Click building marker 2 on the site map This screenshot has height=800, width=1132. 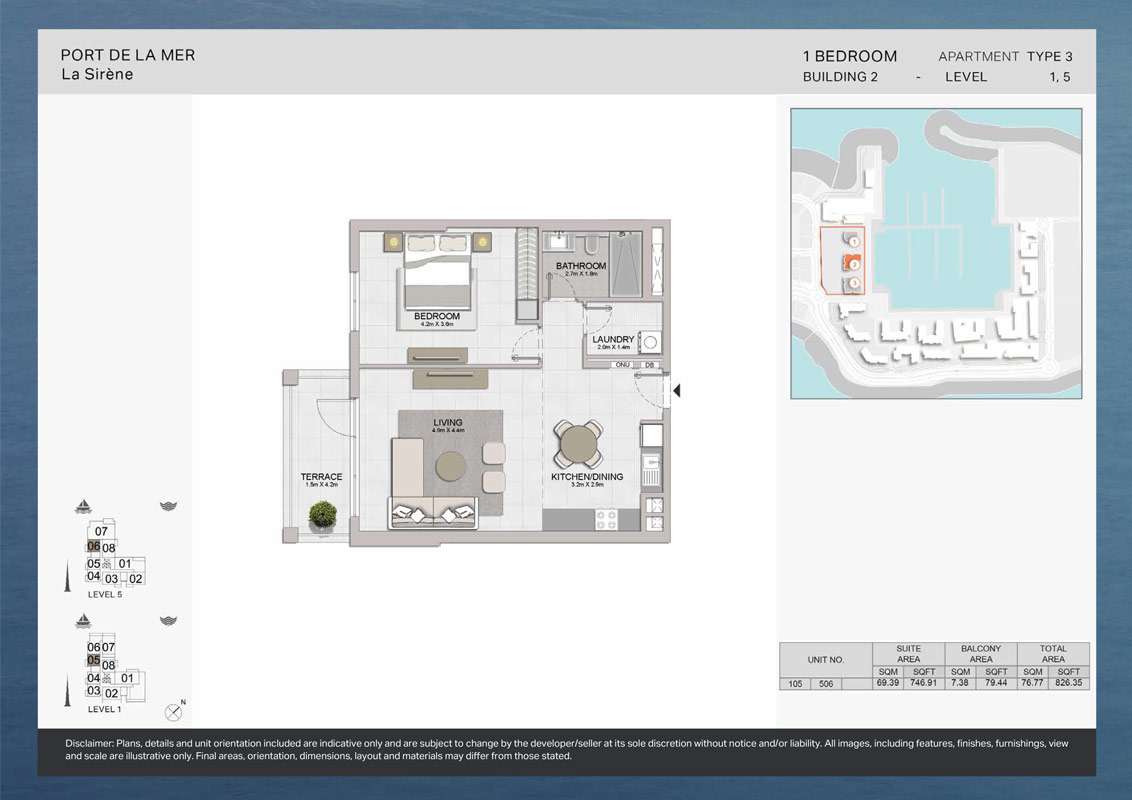(x=853, y=264)
